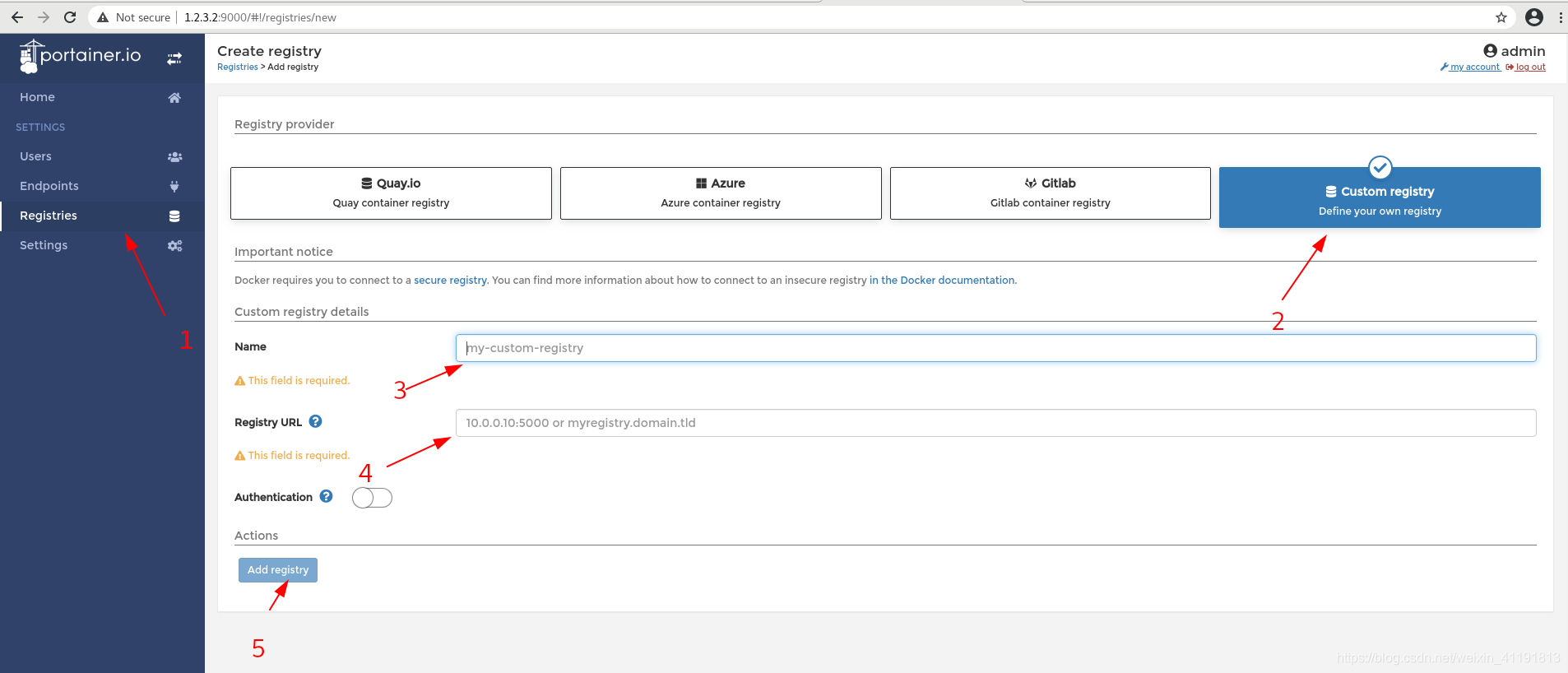Toggle the sidebar collapse arrows icon
The height and width of the screenshot is (673, 1568).
174,58
